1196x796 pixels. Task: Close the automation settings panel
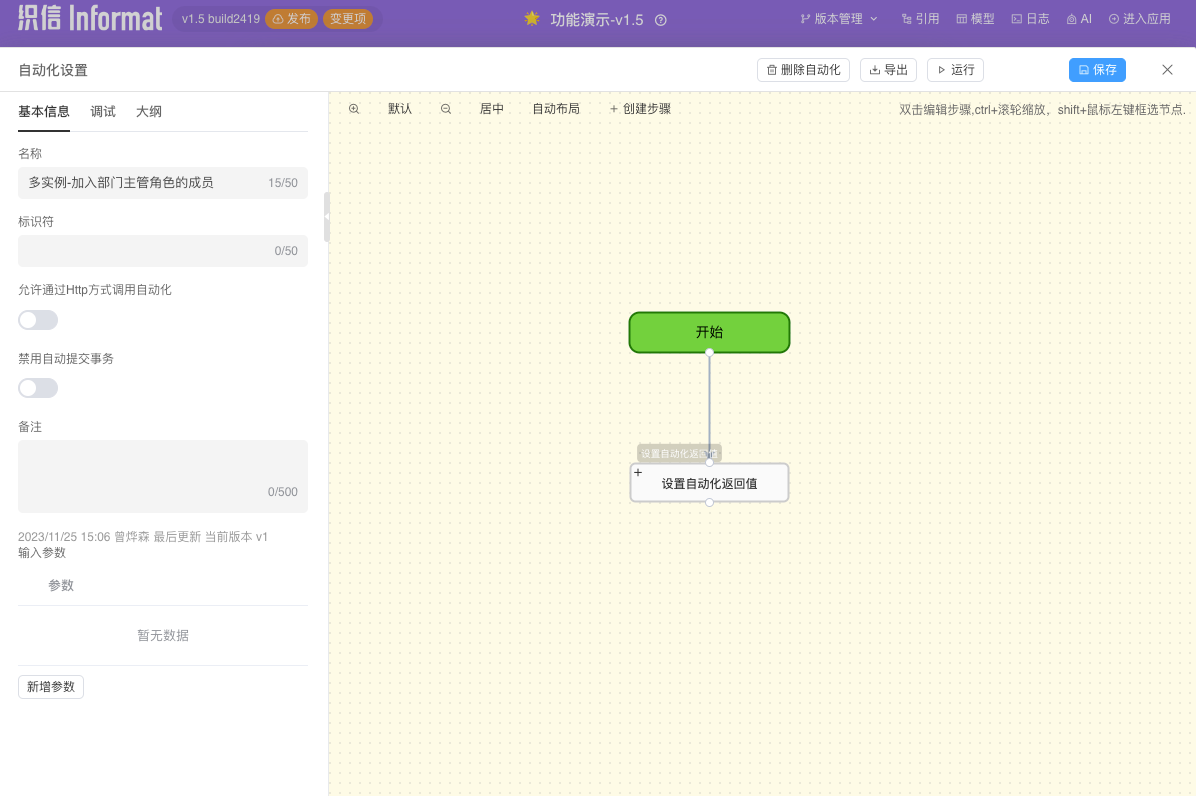[x=1167, y=70]
